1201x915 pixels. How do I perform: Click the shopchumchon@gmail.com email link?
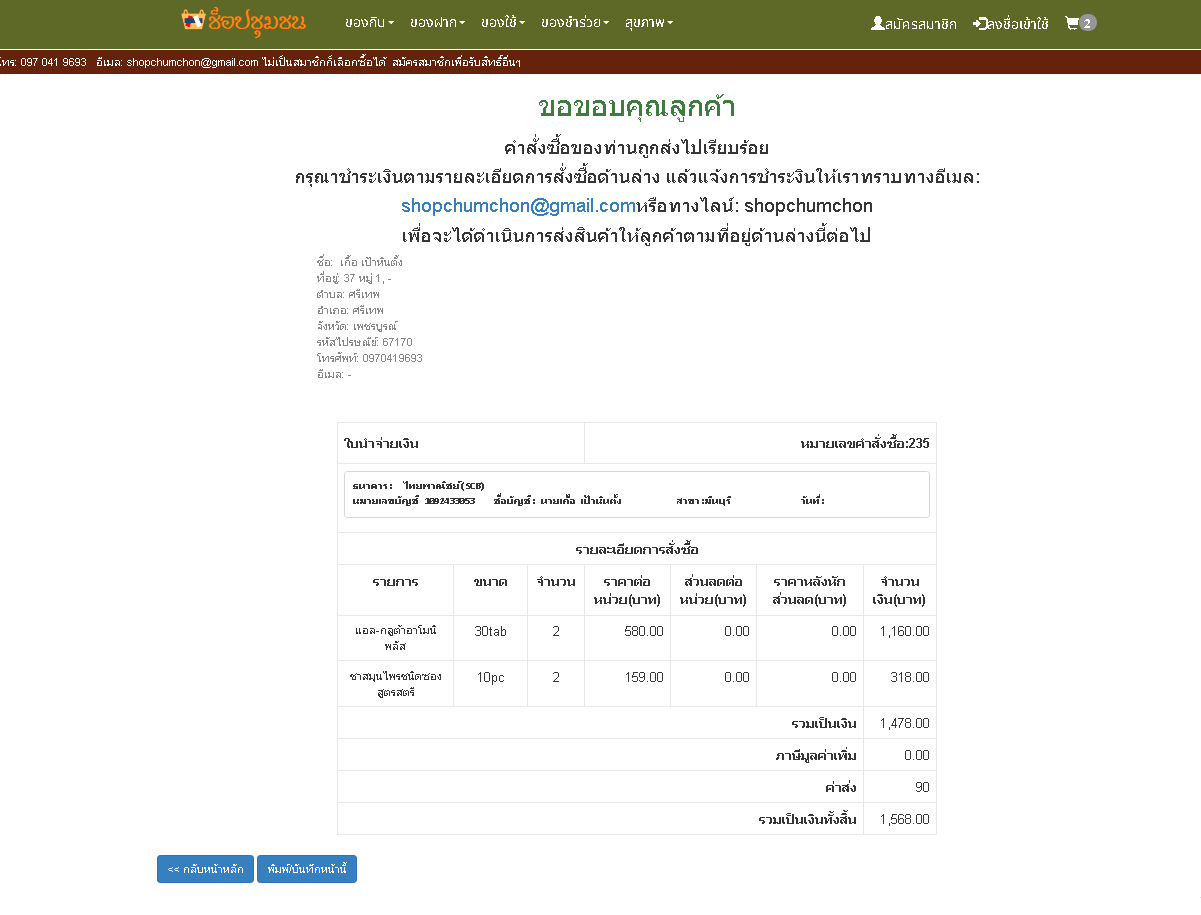point(519,206)
